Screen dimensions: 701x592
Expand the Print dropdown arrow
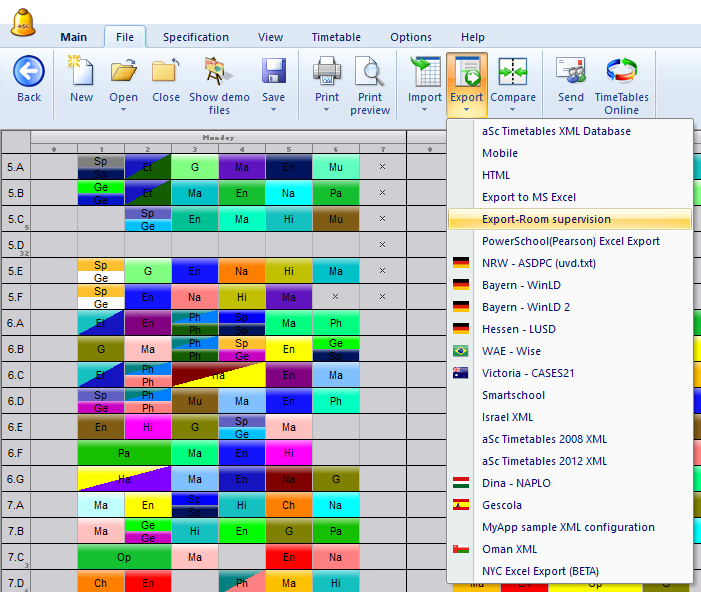(x=327, y=110)
